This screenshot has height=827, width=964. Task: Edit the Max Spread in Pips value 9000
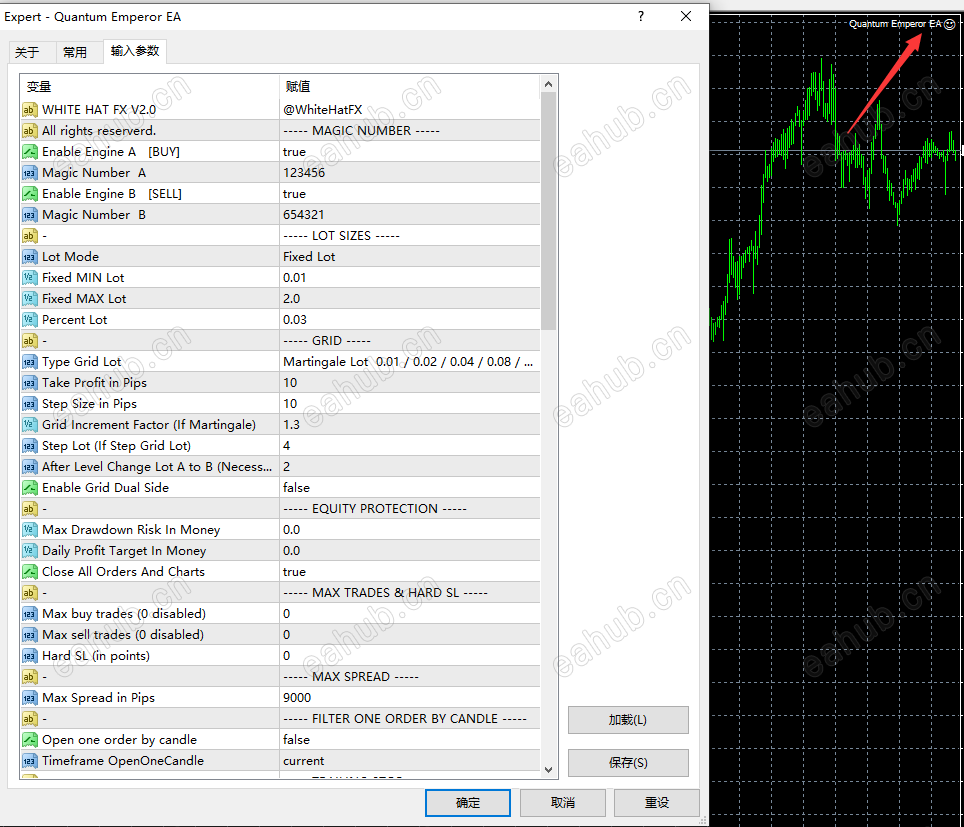pyautogui.click(x=410, y=698)
